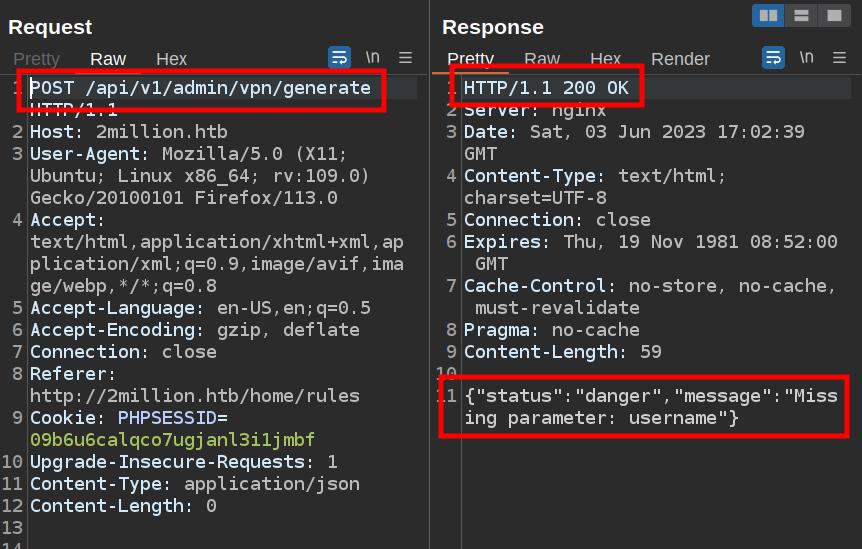
Task: Open the Request panel hamburger menu
Action: [x=405, y=58]
